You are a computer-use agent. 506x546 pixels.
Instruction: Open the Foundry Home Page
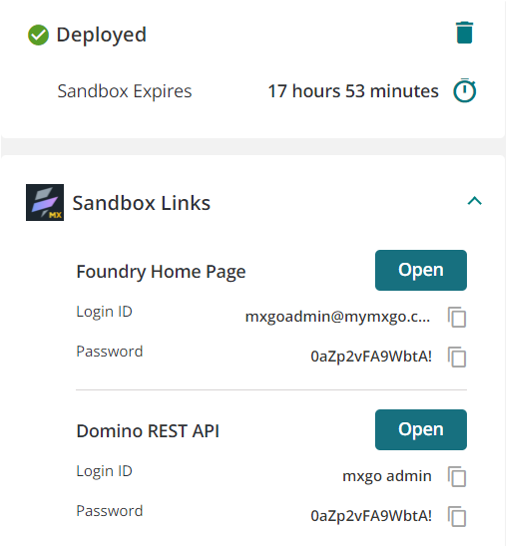[x=421, y=270]
